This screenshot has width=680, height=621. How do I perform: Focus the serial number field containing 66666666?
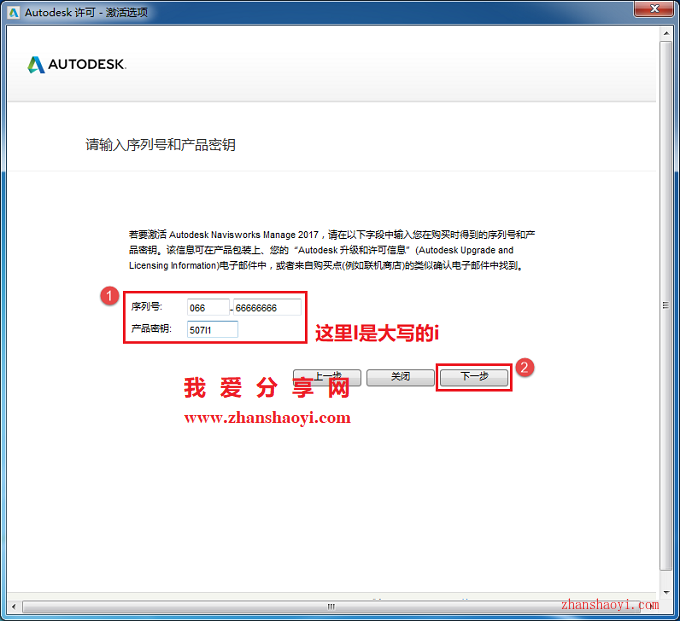tap(267, 307)
